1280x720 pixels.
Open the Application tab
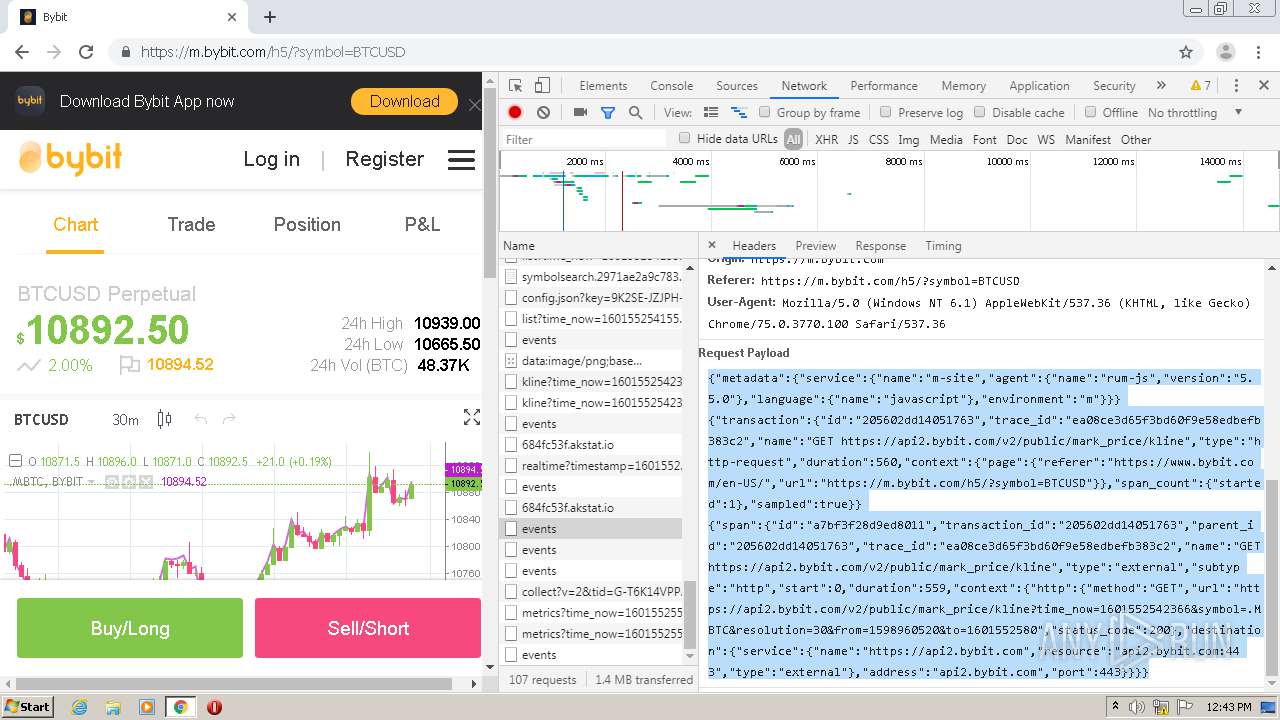(1039, 86)
